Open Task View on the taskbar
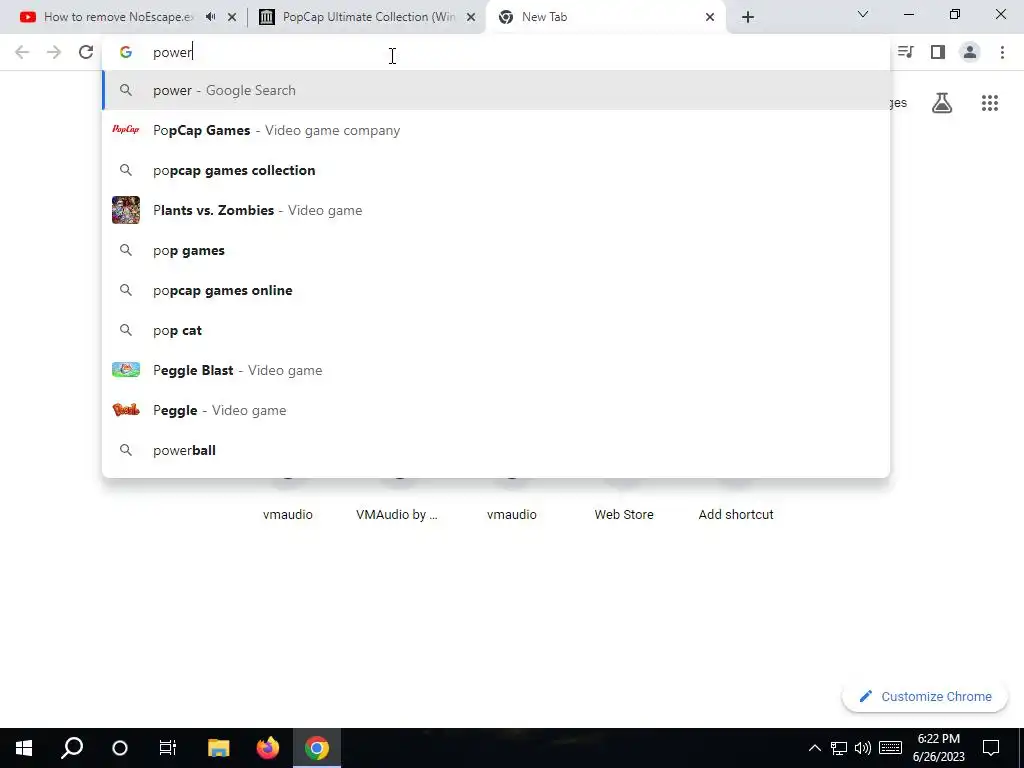The image size is (1024, 768). 168,748
